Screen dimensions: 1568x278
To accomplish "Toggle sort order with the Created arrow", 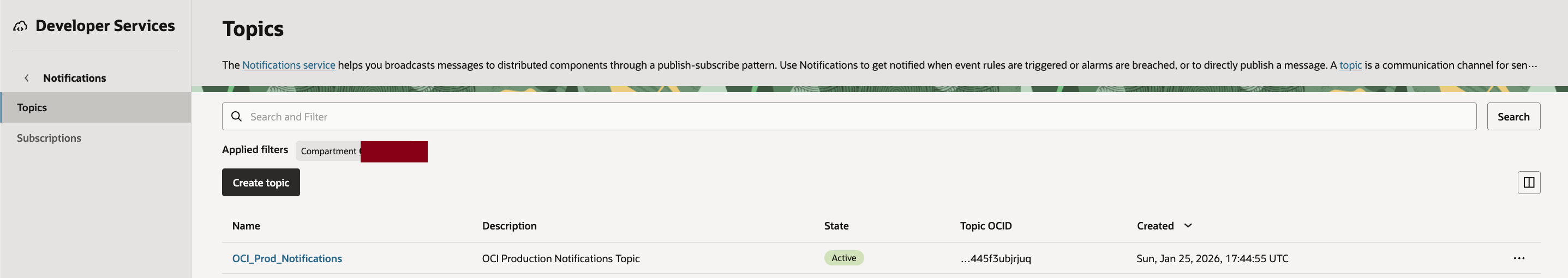I will click(1188, 226).
